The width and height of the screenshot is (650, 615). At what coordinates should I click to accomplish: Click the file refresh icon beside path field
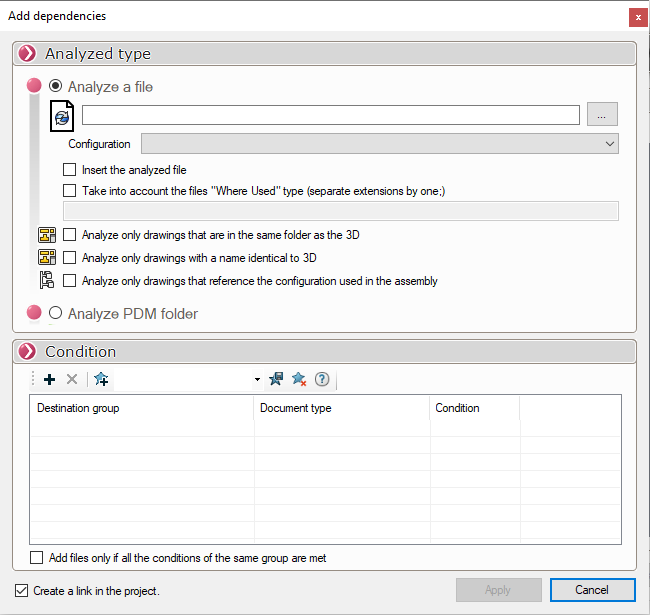(x=62, y=116)
